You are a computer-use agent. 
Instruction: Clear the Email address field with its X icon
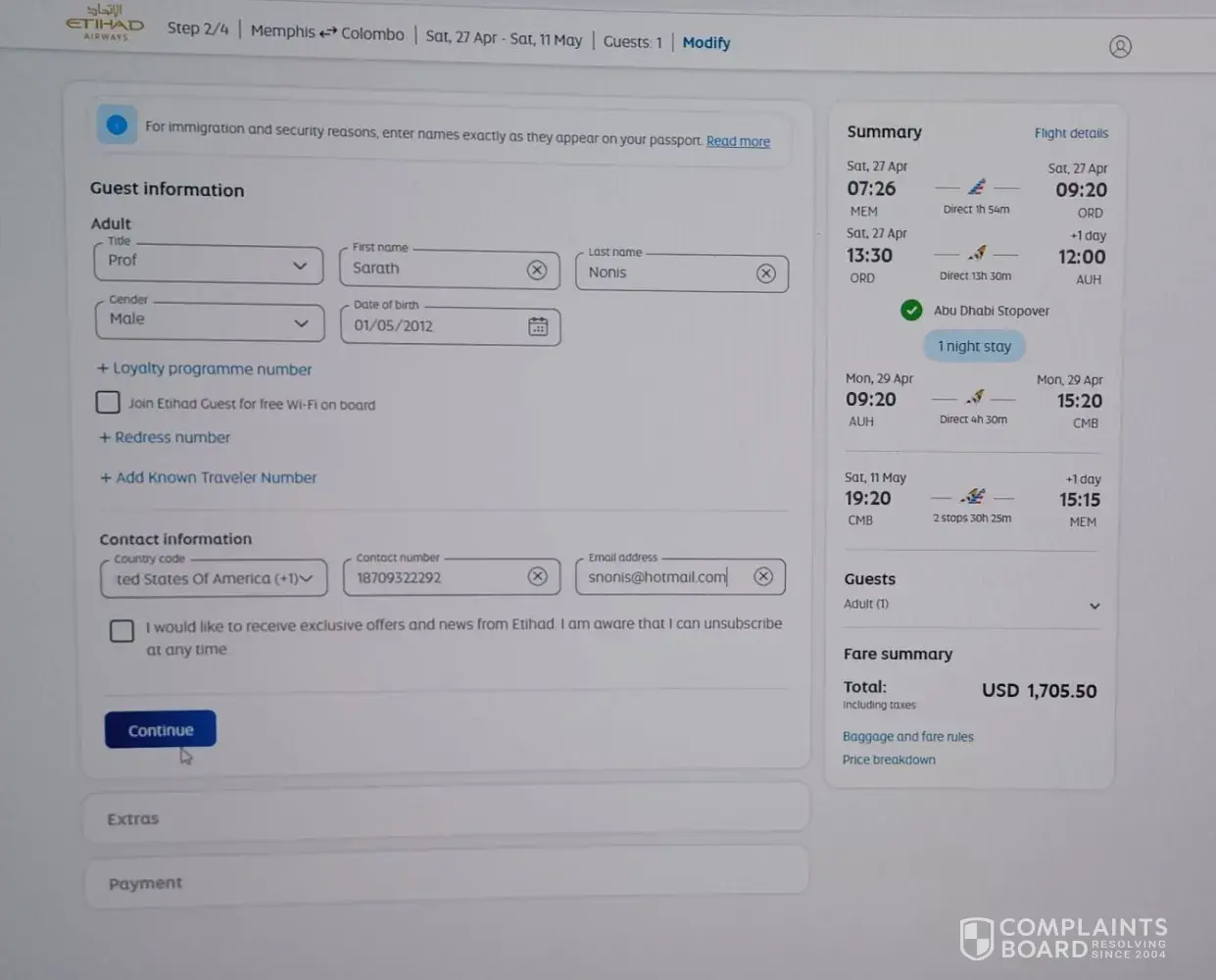(x=763, y=576)
